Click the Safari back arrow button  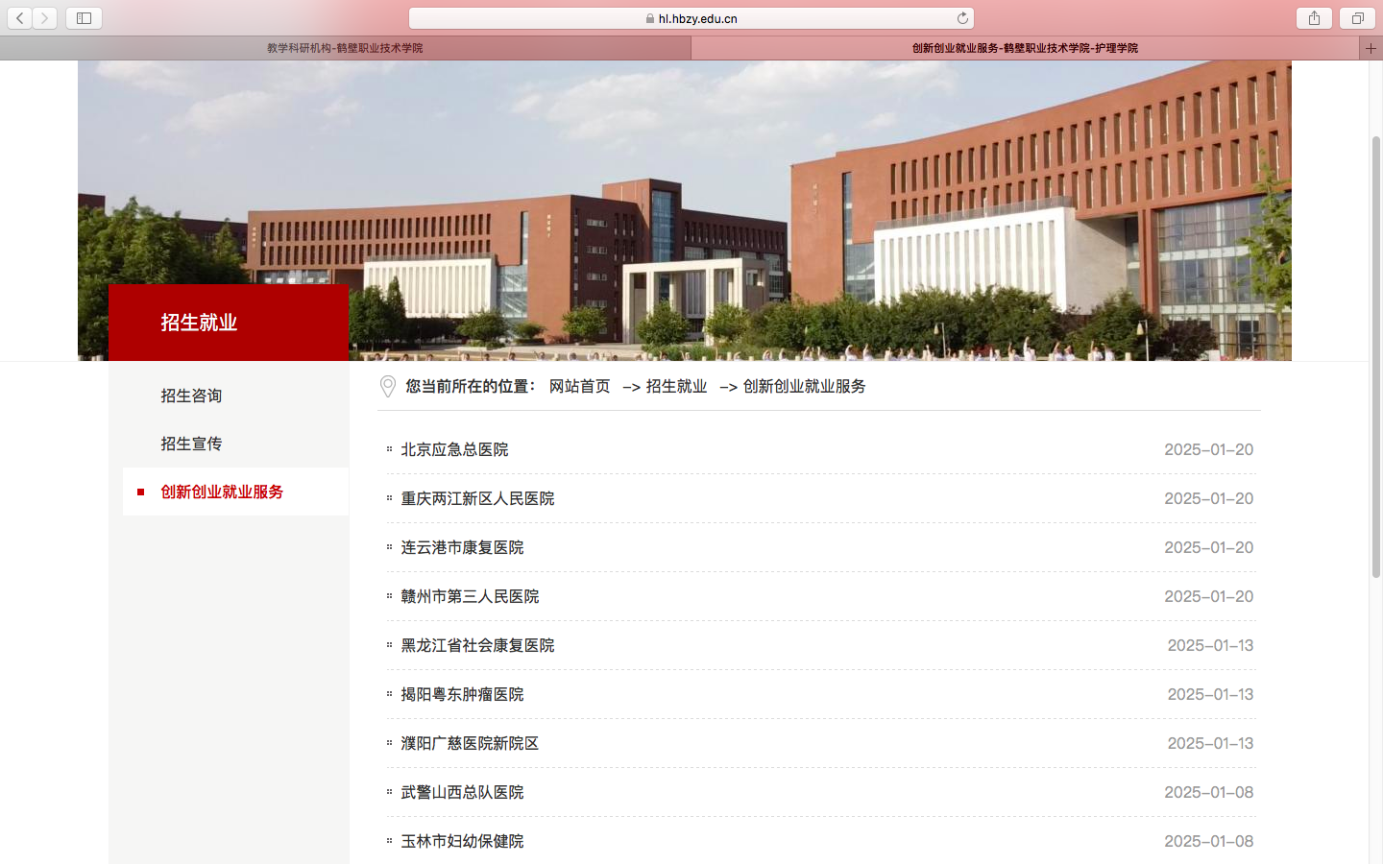click(20, 18)
